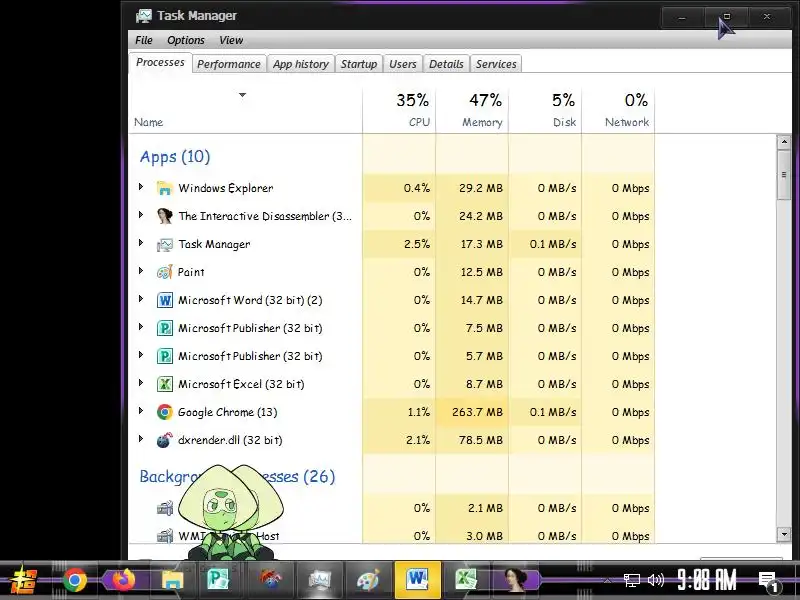Switch to Word on the taskbar

click(417, 580)
